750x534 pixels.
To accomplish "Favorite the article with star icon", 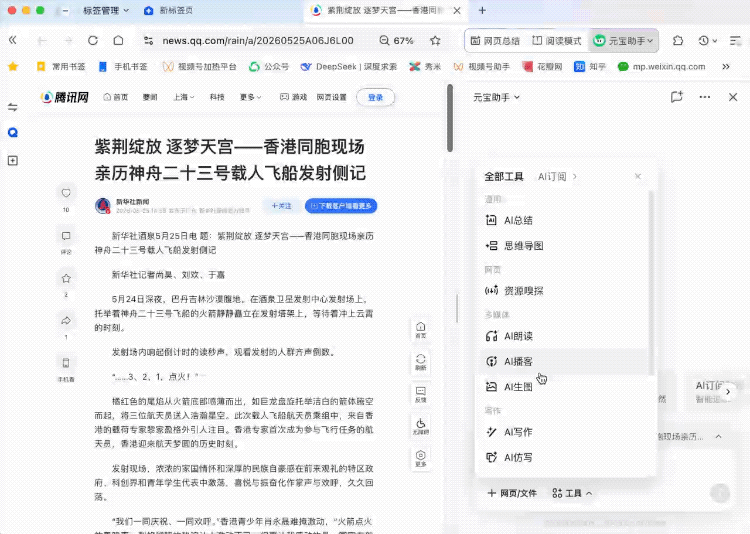I will (x=66, y=278).
